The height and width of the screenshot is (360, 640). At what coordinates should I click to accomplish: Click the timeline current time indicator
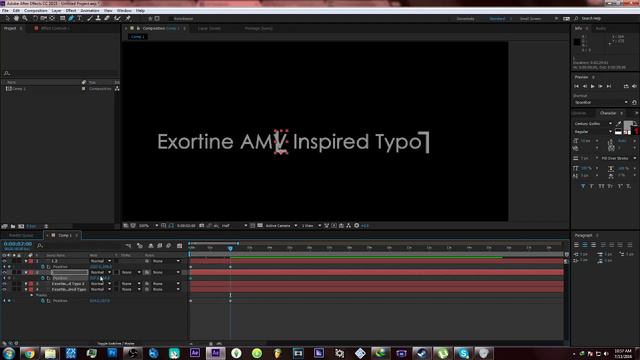230,248
